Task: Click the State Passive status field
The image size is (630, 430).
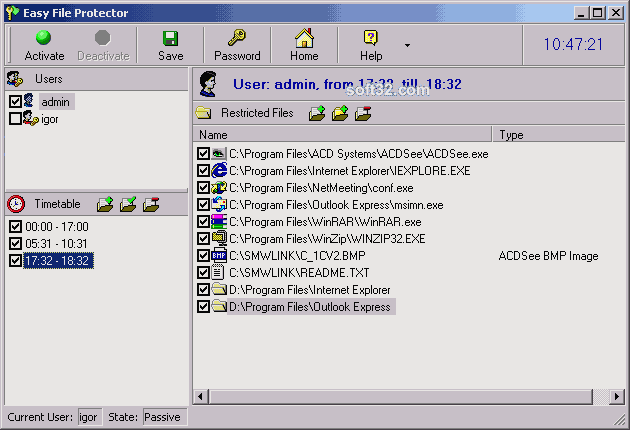Action: coord(165,417)
